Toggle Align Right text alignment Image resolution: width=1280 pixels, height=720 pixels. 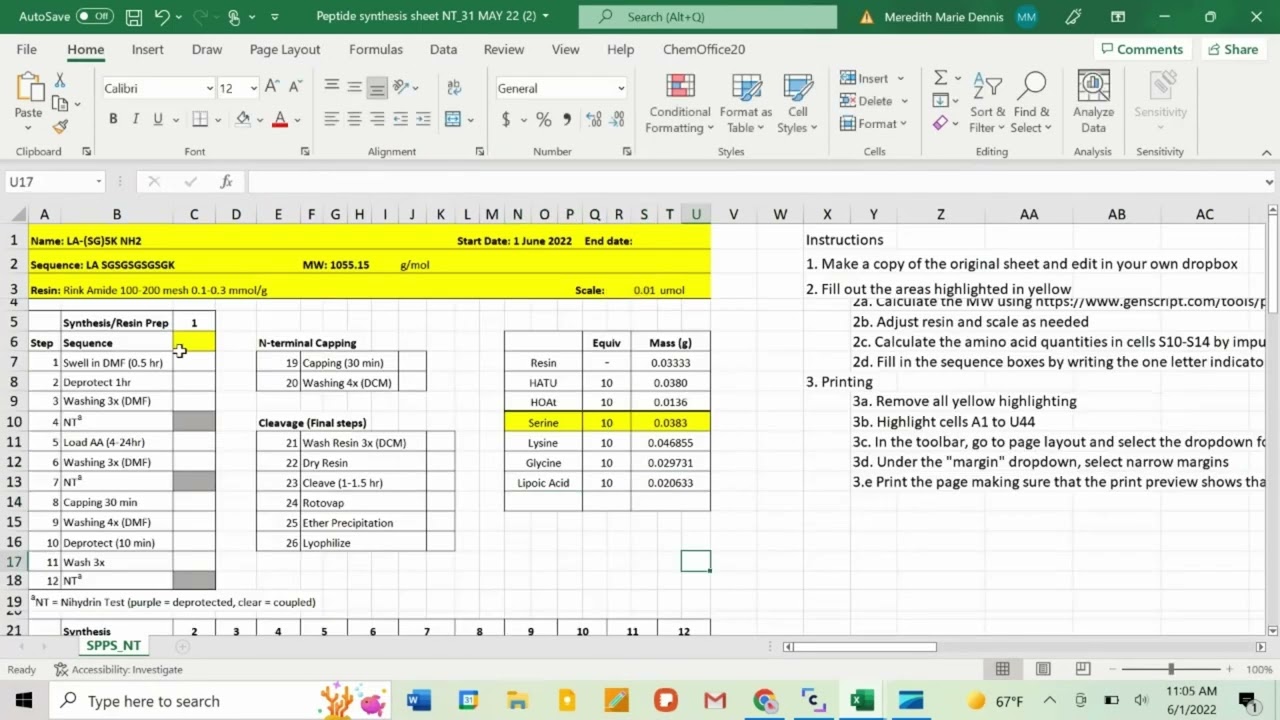(x=377, y=119)
